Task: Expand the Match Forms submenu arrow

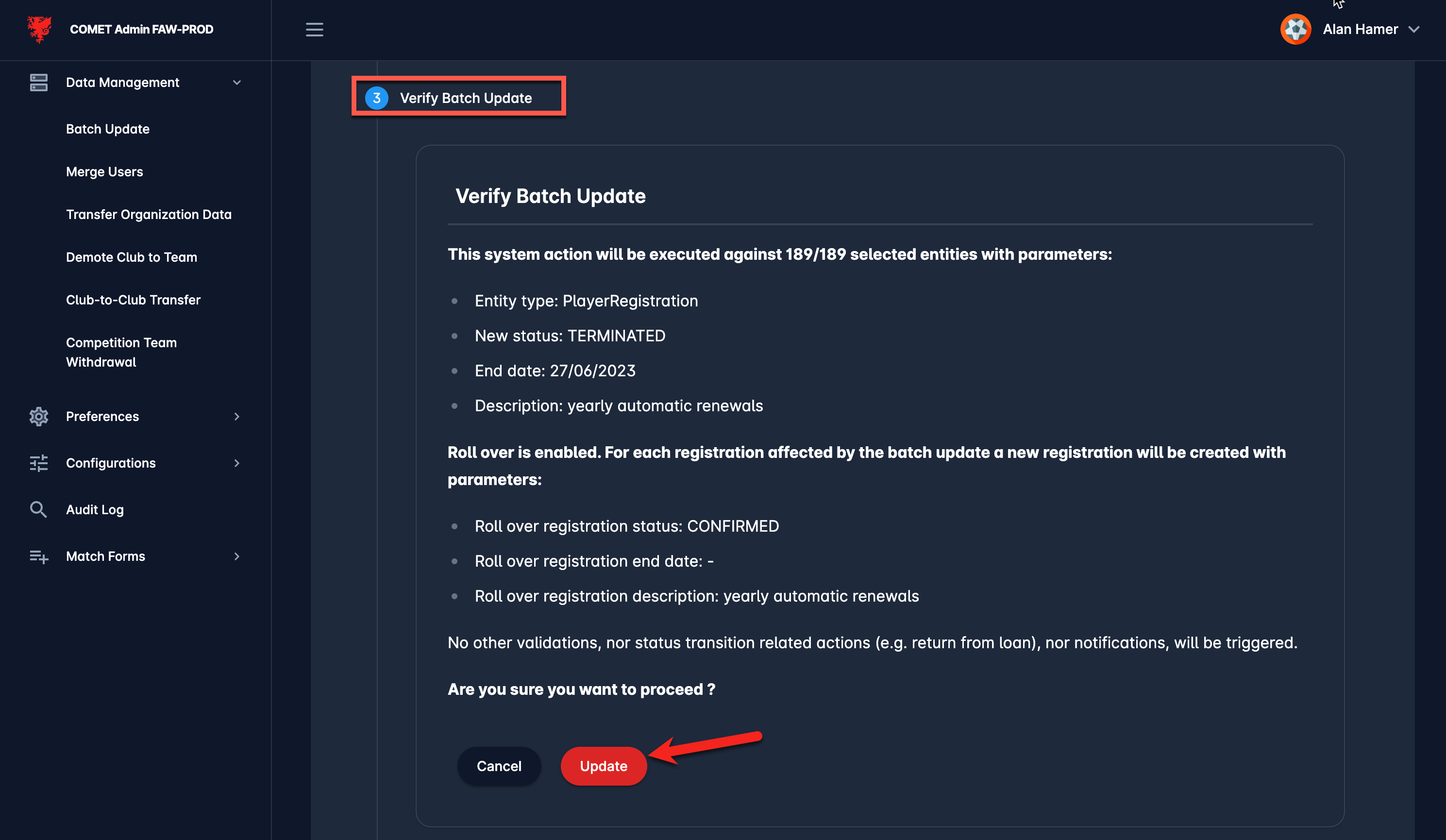Action: [x=236, y=556]
